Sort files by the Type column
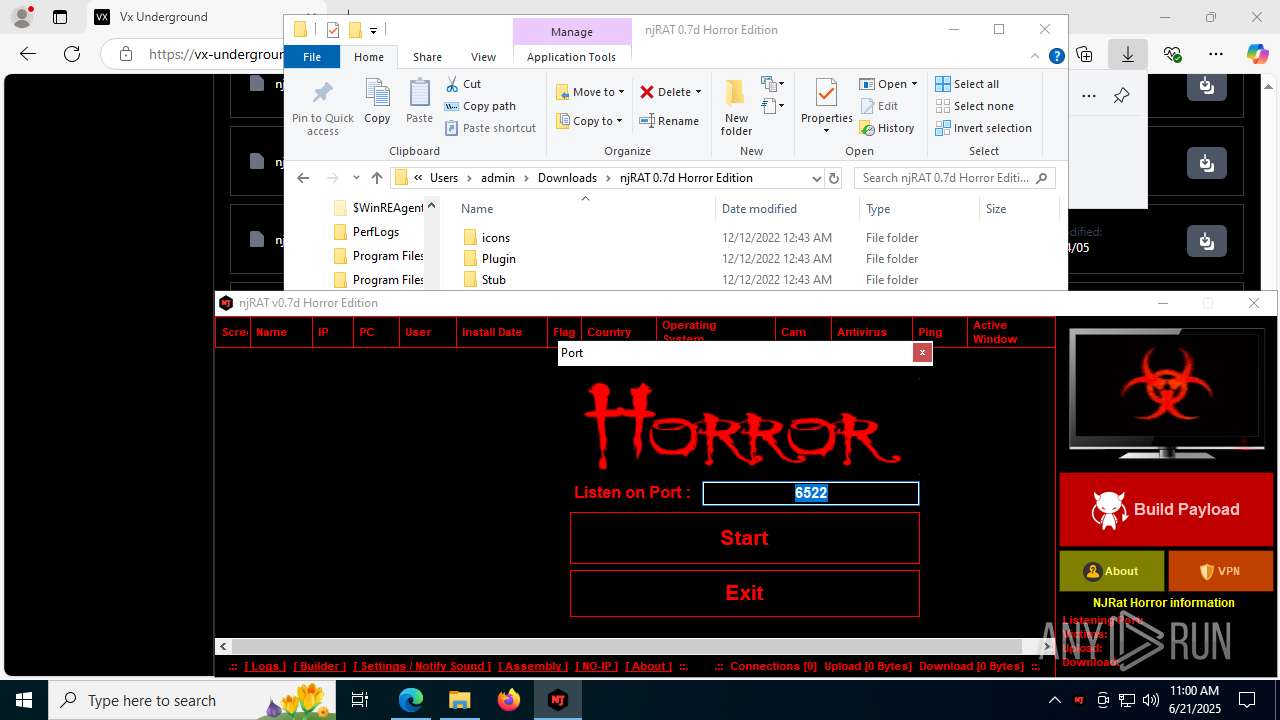This screenshot has width=1280, height=720. (x=878, y=209)
